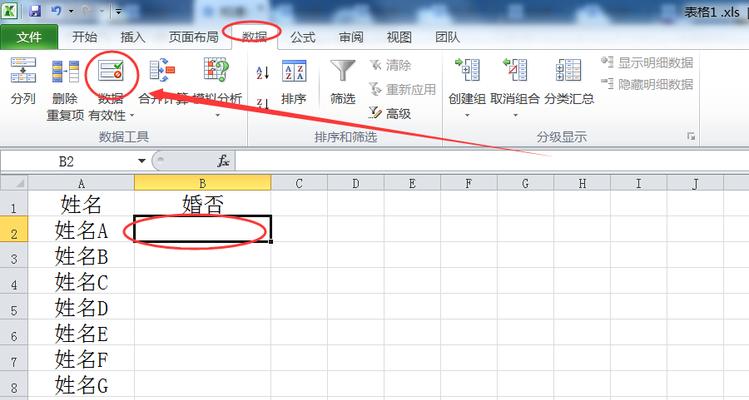Click cell containing 姓名D

(81, 307)
